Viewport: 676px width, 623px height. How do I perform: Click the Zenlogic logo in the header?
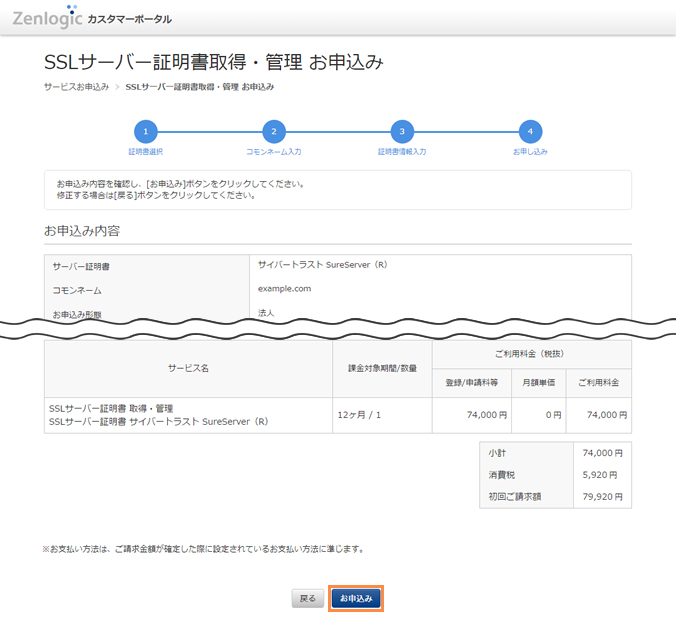(47, 17)
